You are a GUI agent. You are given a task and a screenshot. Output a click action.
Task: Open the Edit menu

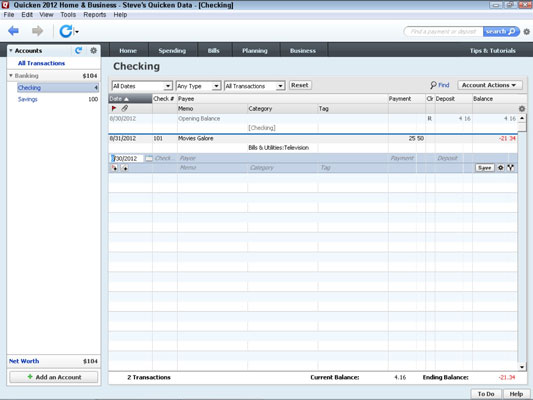tap(27, 15)
